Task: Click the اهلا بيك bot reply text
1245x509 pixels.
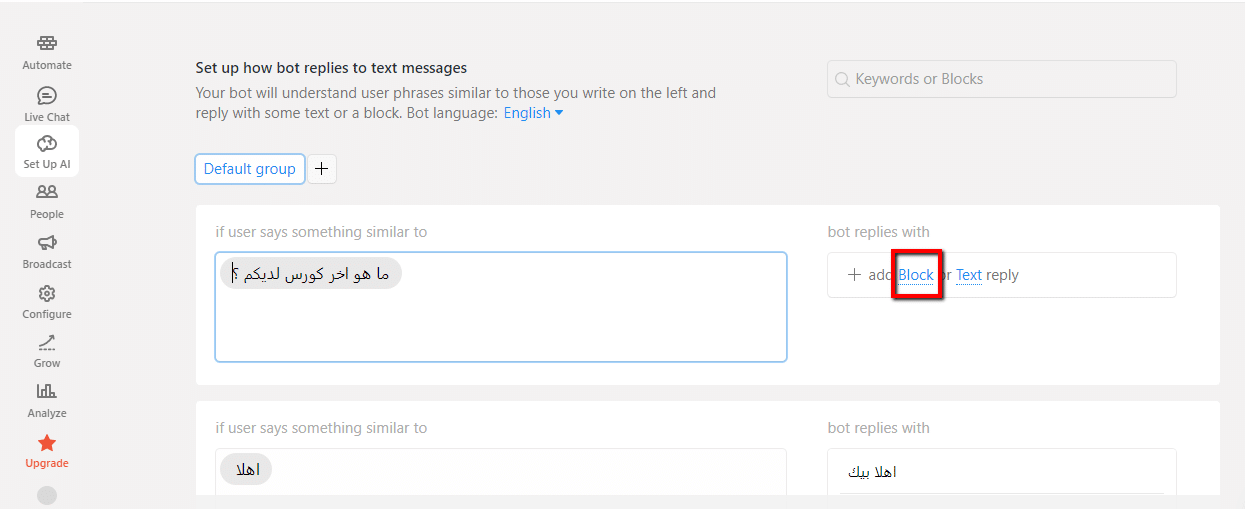Action: click(x=872, y=471)
